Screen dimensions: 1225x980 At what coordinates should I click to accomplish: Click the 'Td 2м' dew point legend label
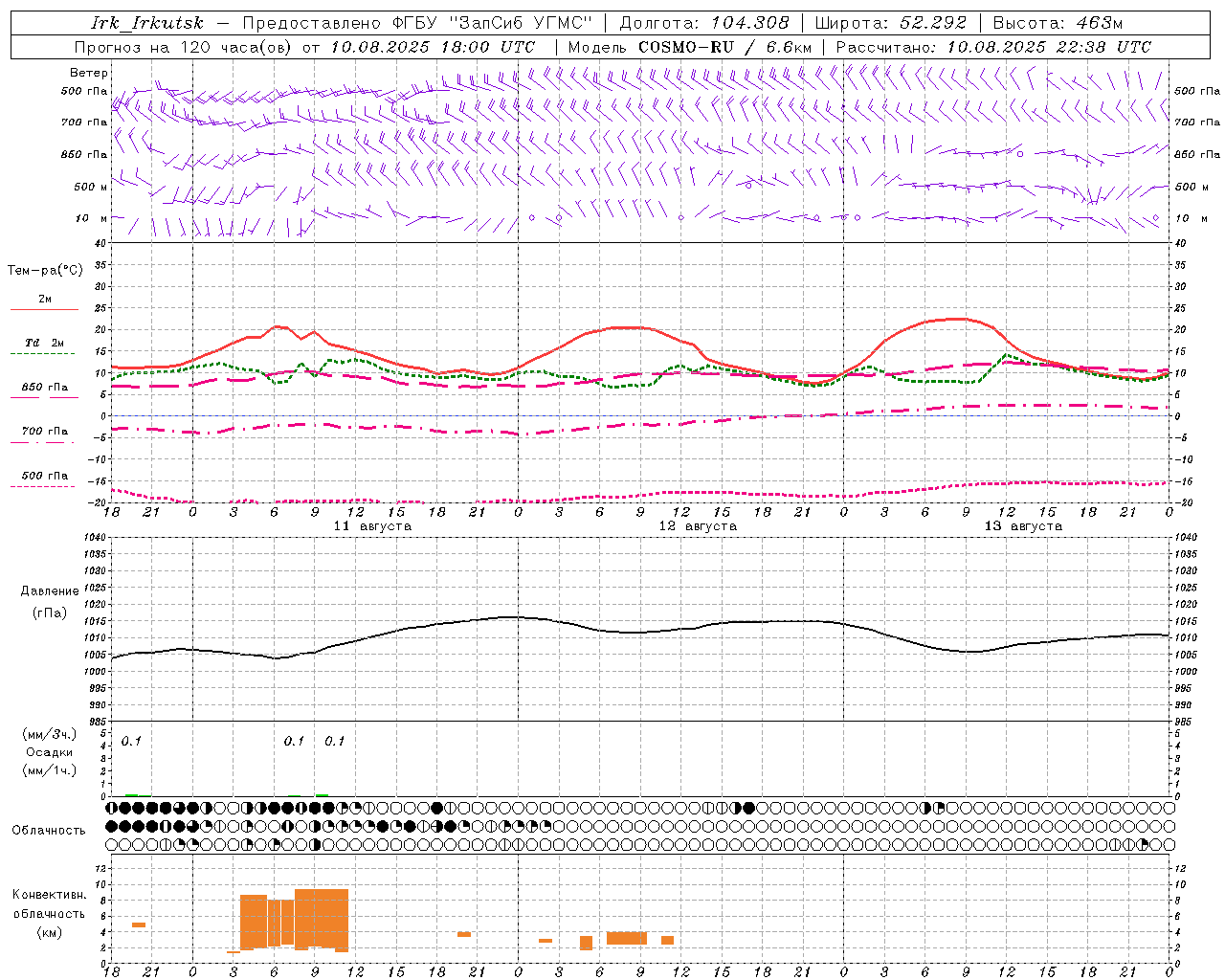(45, 343)
